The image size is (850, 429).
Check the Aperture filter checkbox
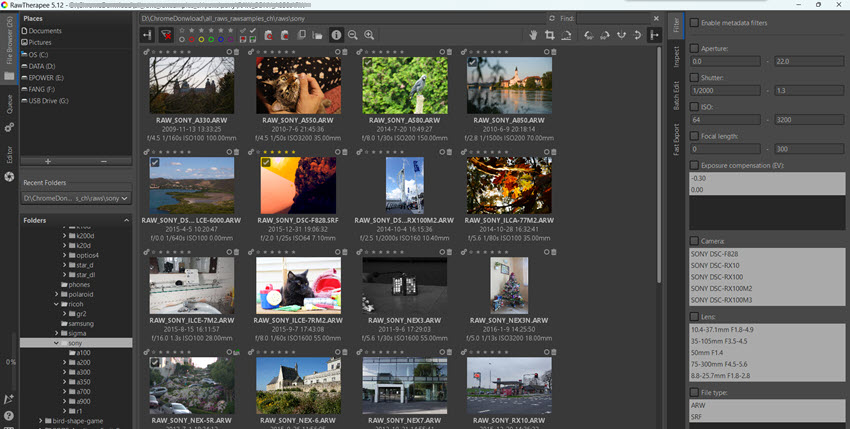[694, 48]
